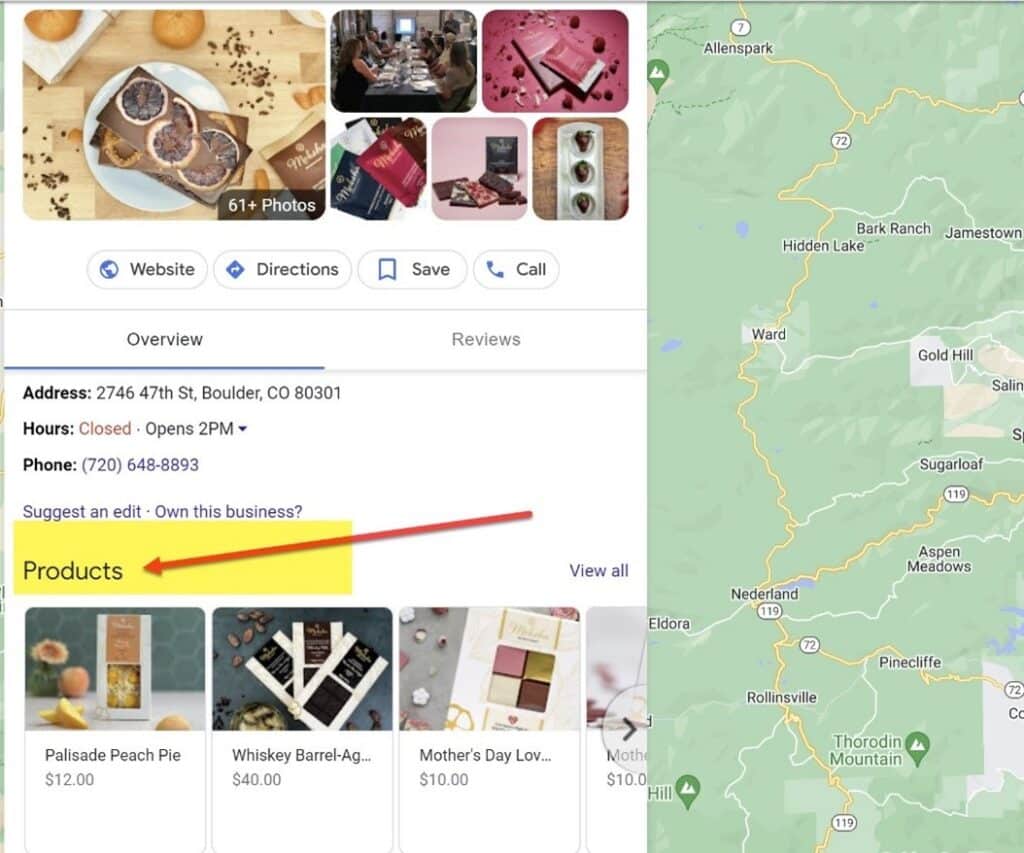Viewport: 1024px width, 853px height.
Task: Click the Directions diamond icon
Action: click(235, 269)
